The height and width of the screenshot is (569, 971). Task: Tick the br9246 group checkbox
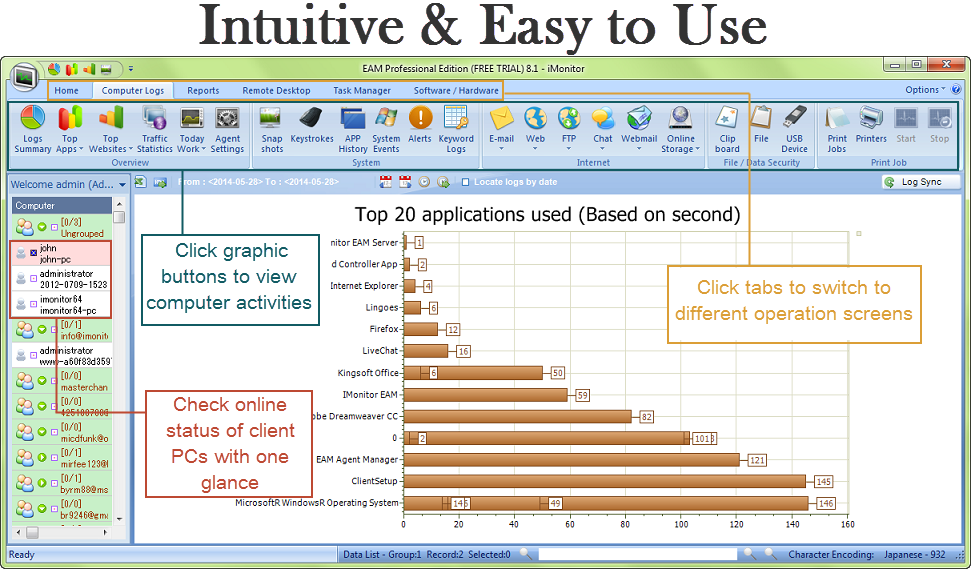point(54,508)
